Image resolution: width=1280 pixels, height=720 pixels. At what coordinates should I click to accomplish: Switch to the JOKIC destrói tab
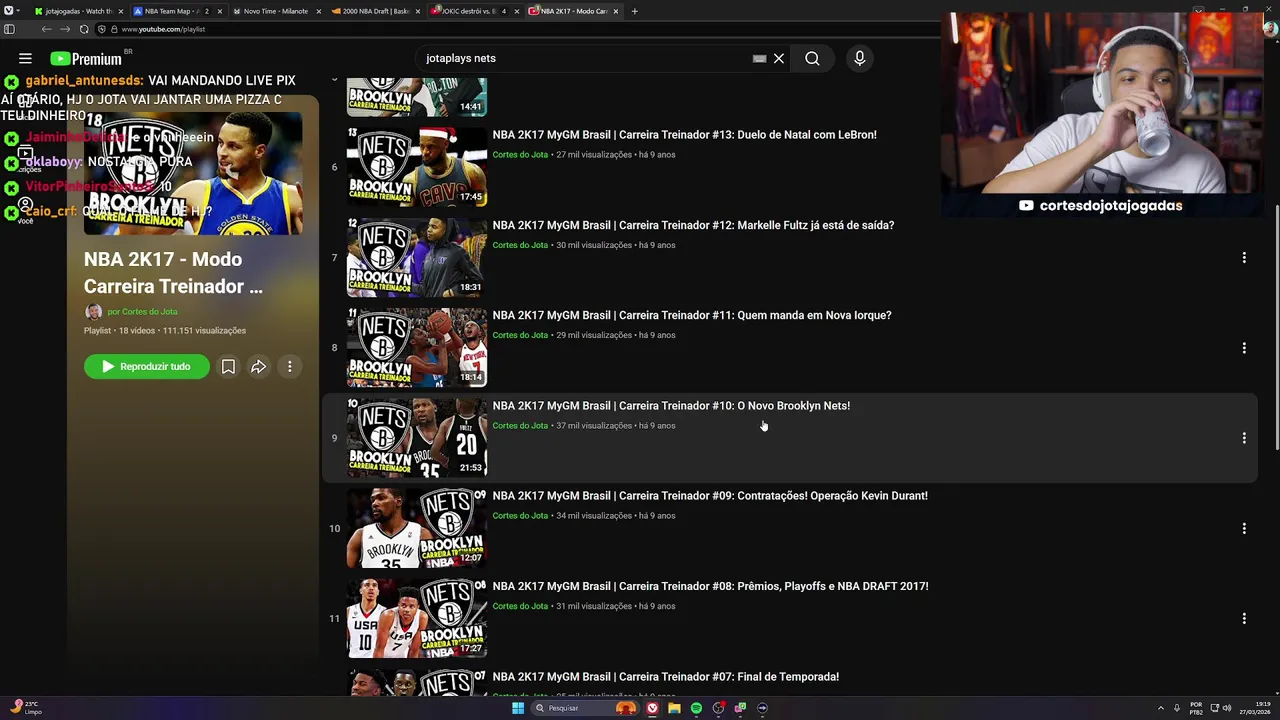[473, 11]
